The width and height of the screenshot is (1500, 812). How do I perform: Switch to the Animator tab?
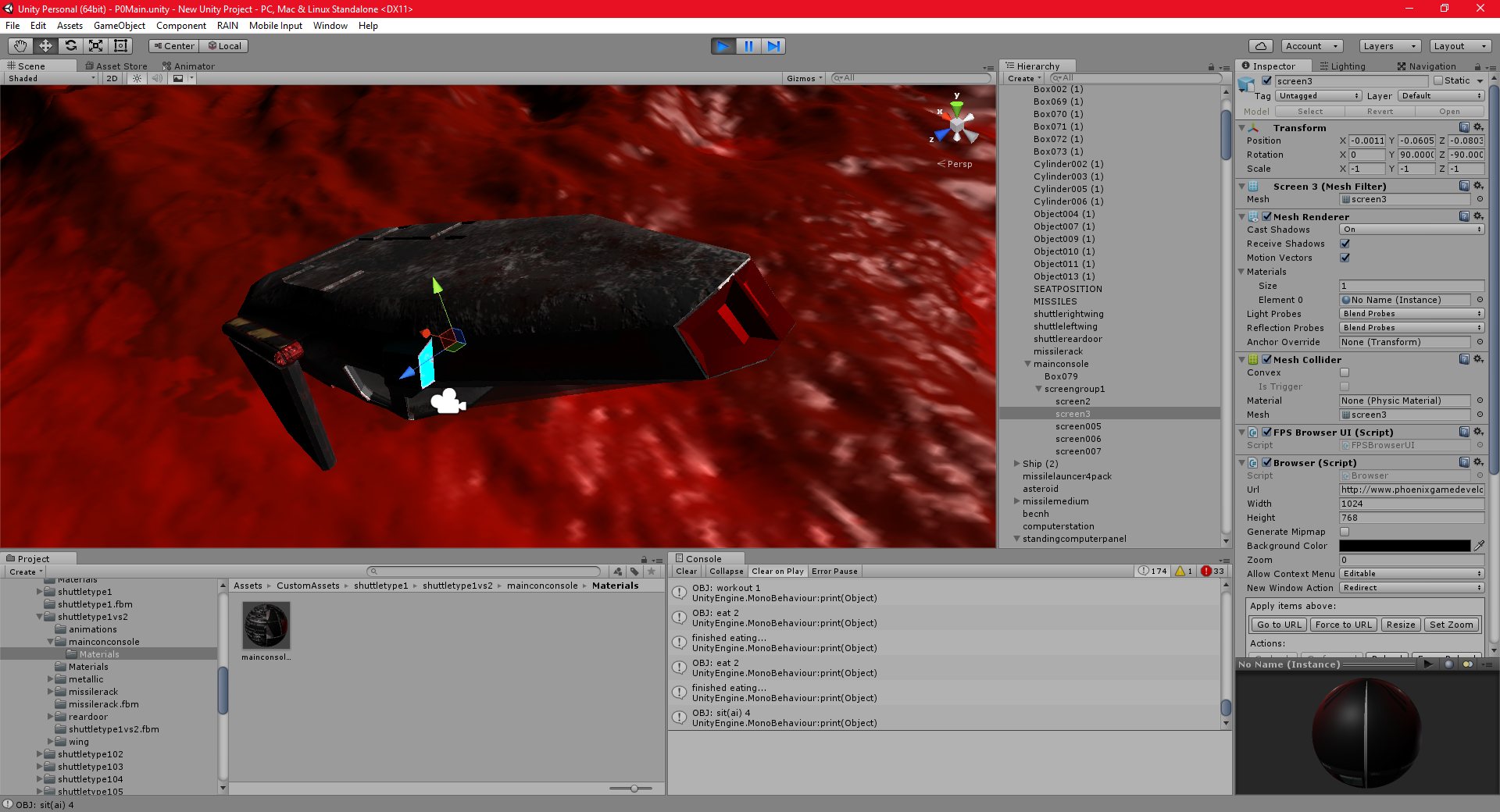pos(188,66)
